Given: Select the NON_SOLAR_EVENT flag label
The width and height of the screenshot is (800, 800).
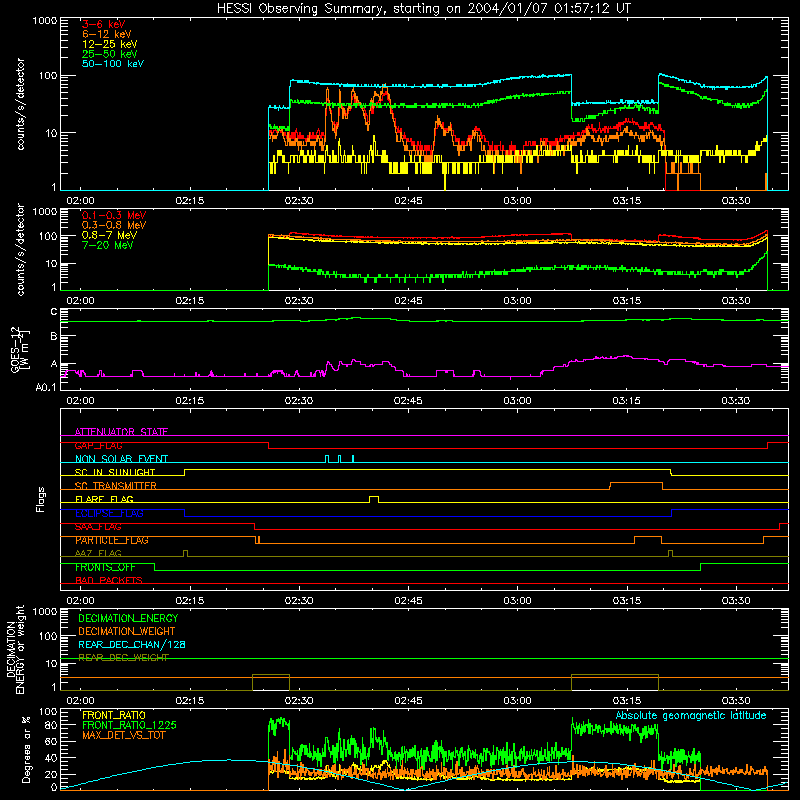Looking at the screenshot, I should (121, 459).
